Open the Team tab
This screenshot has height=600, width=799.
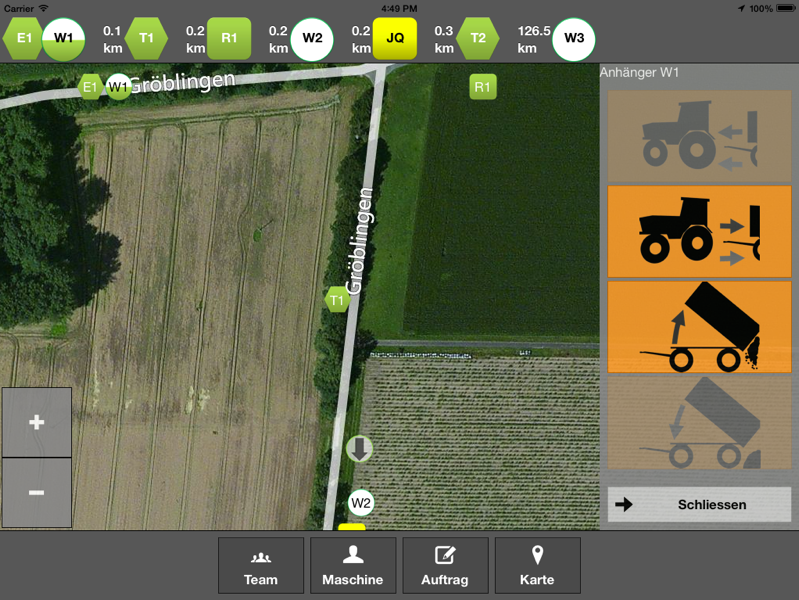coord(261,566)
